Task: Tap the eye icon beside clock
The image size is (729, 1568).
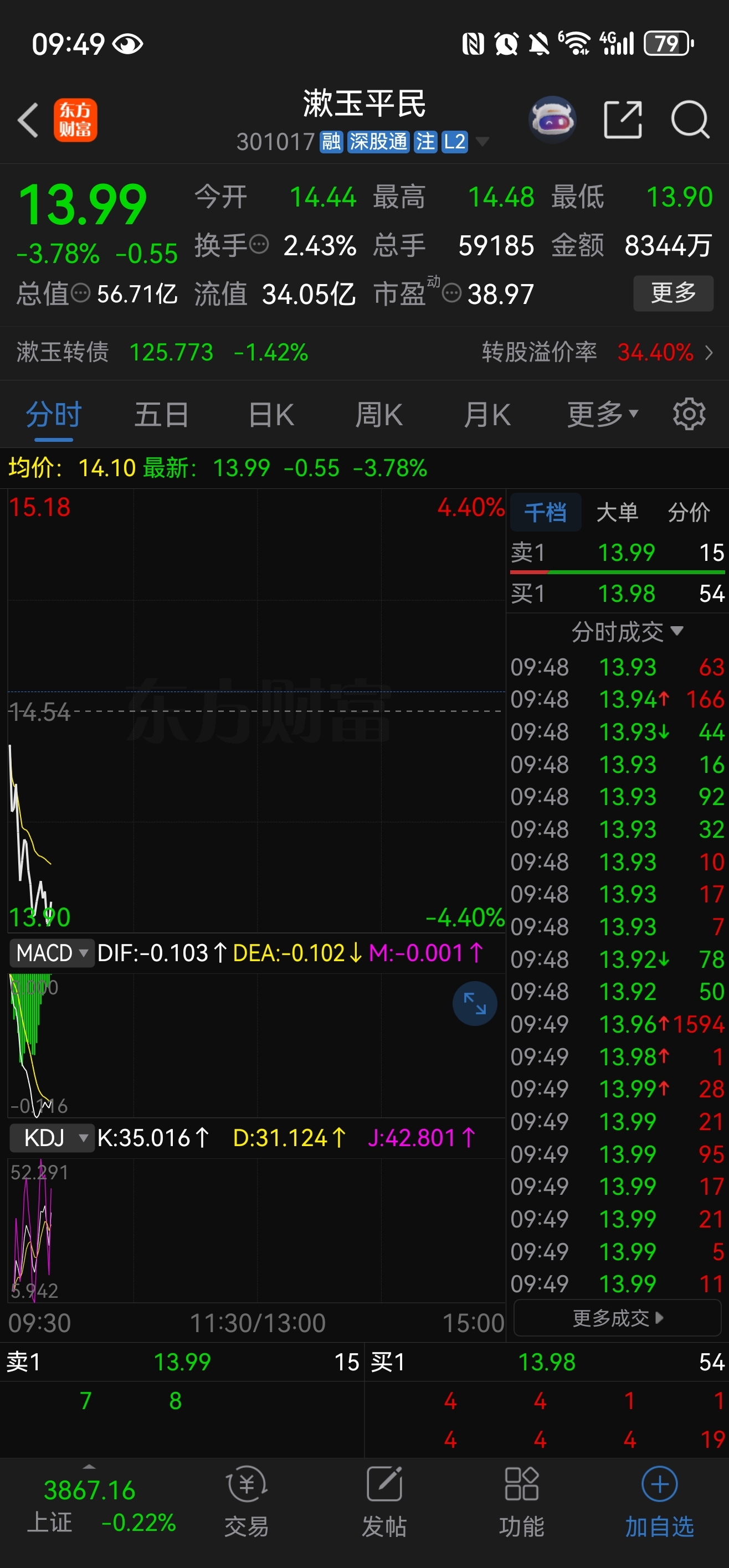Action: click(x=128, y=44)
